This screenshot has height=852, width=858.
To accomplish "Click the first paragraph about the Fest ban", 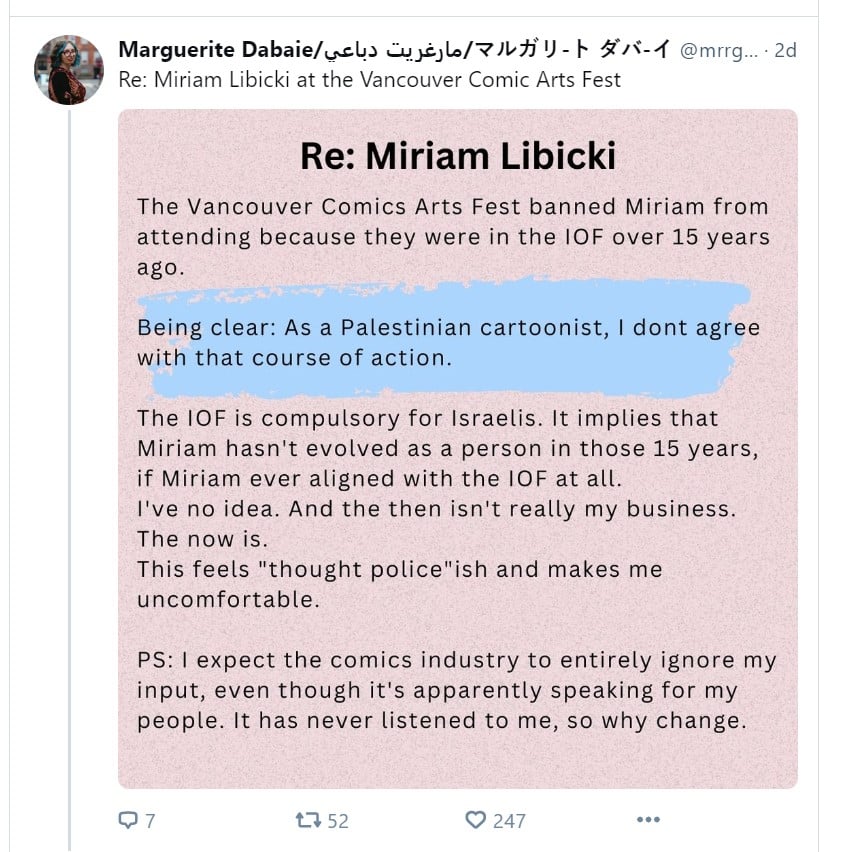I will (453, 237).
